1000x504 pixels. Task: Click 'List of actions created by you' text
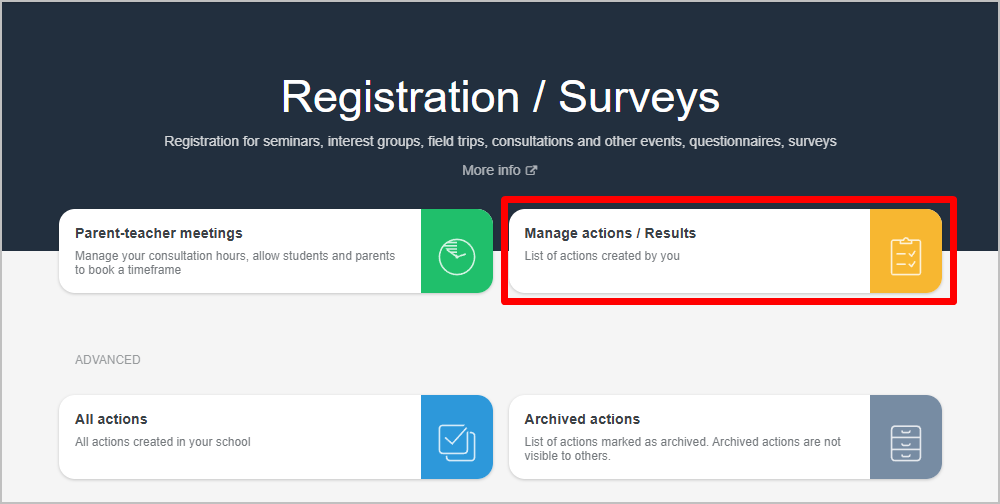(x=602, y=256)
